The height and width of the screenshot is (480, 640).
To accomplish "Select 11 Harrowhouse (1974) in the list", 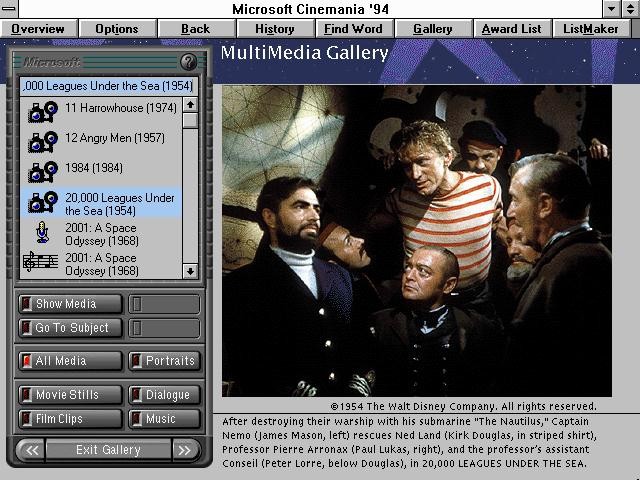I will (101, 111).
